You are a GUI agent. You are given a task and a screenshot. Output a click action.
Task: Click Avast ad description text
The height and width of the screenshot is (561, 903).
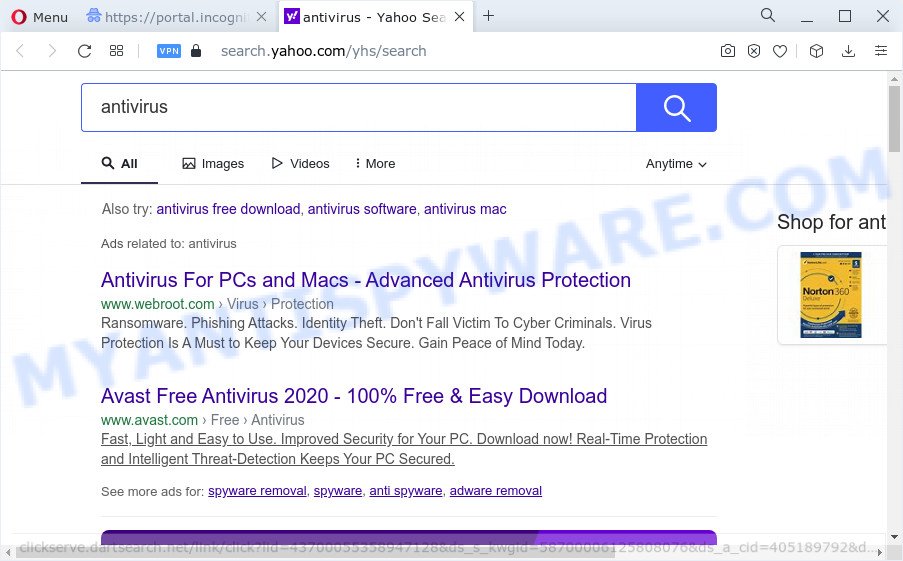point(404,449)
